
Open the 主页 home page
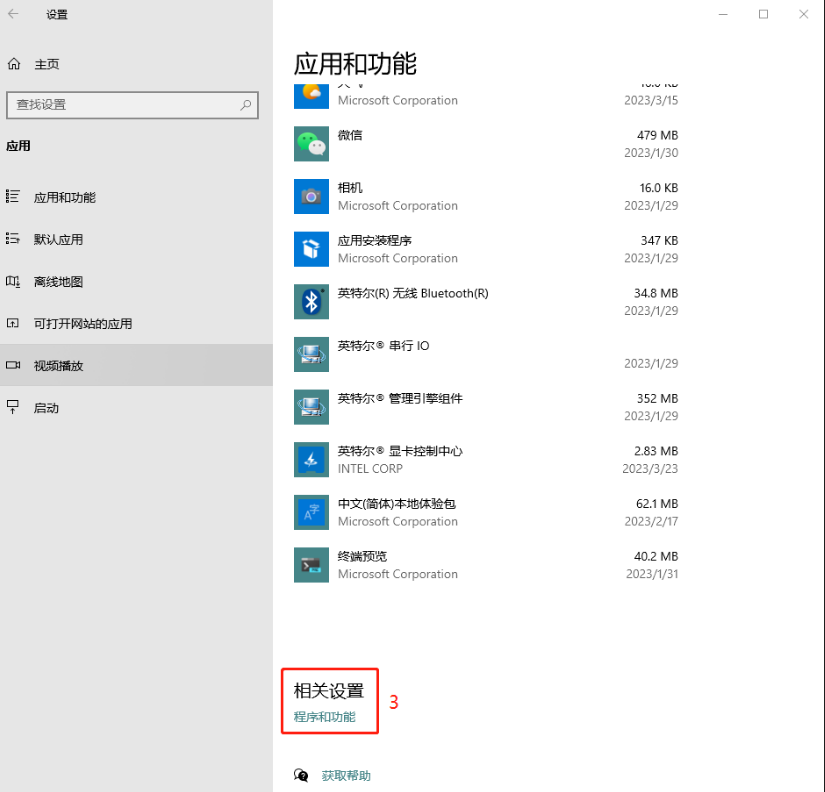click(x=47, y=64)
